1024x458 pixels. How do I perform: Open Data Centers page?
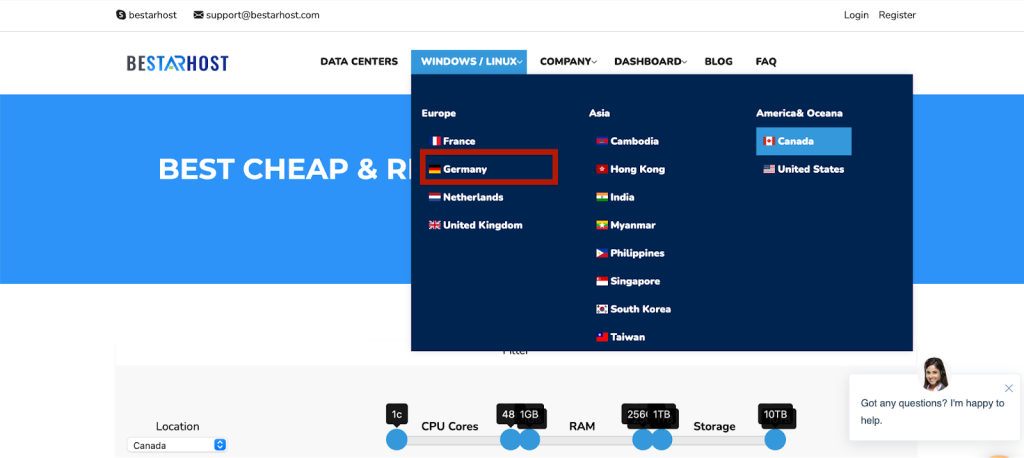(x=359, y=62)
